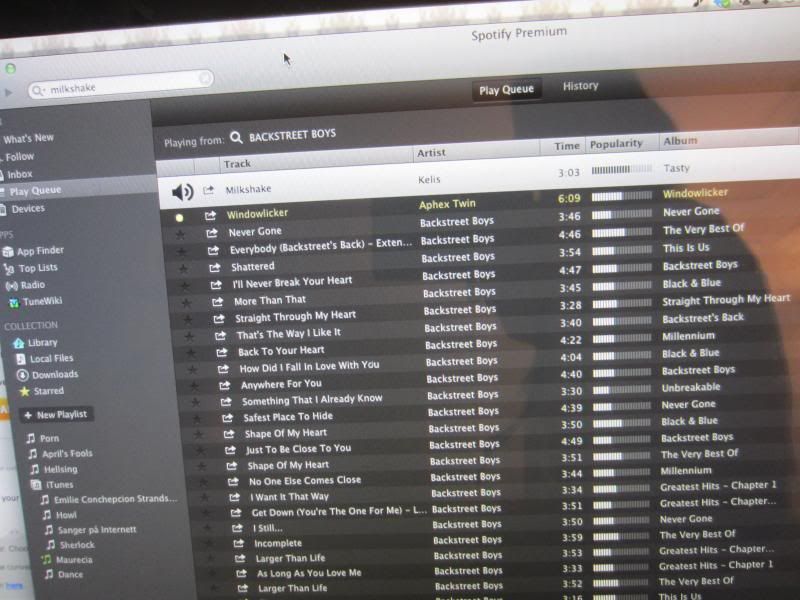Open the Howl playlist
This screenshot has width=800, height=600.
60,515
